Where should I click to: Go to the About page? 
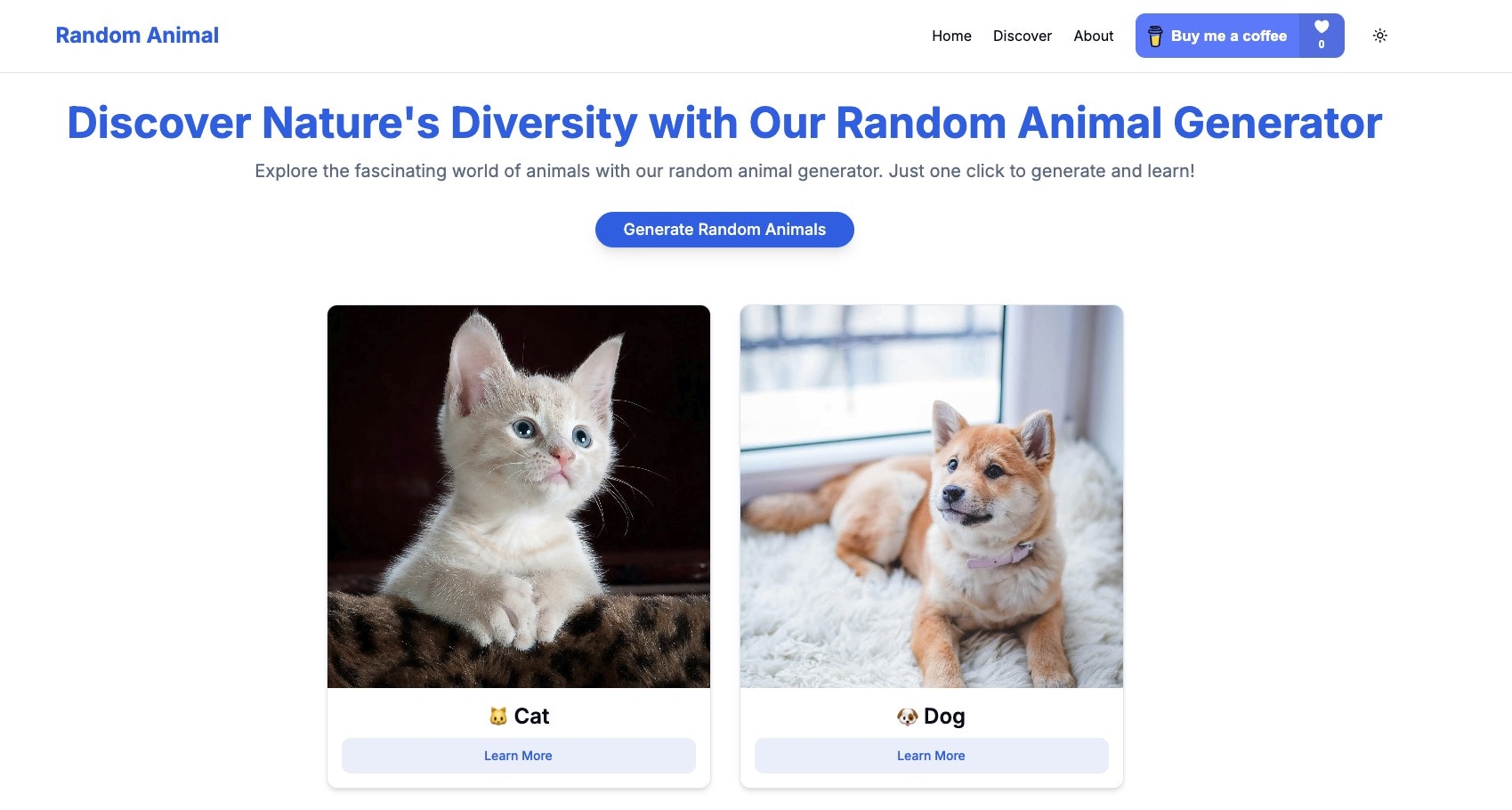(1093, 36)
